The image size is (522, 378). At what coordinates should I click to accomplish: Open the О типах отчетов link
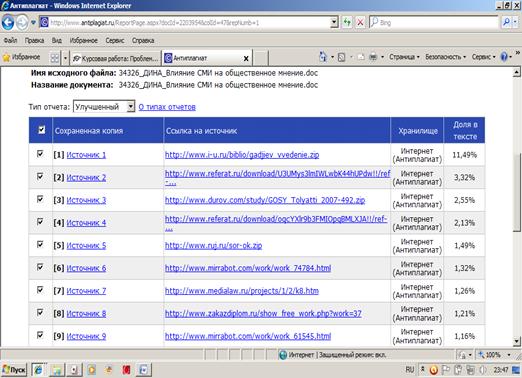coord(167,107)
